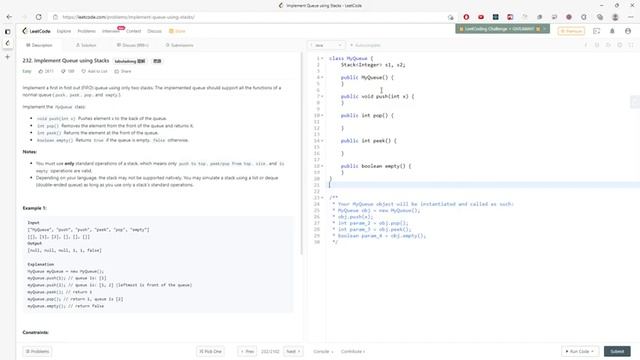The height and width of the screenshot is (360, 640).
Task: Open the user profile avatar in LeetCode
Action: (628, 31)
